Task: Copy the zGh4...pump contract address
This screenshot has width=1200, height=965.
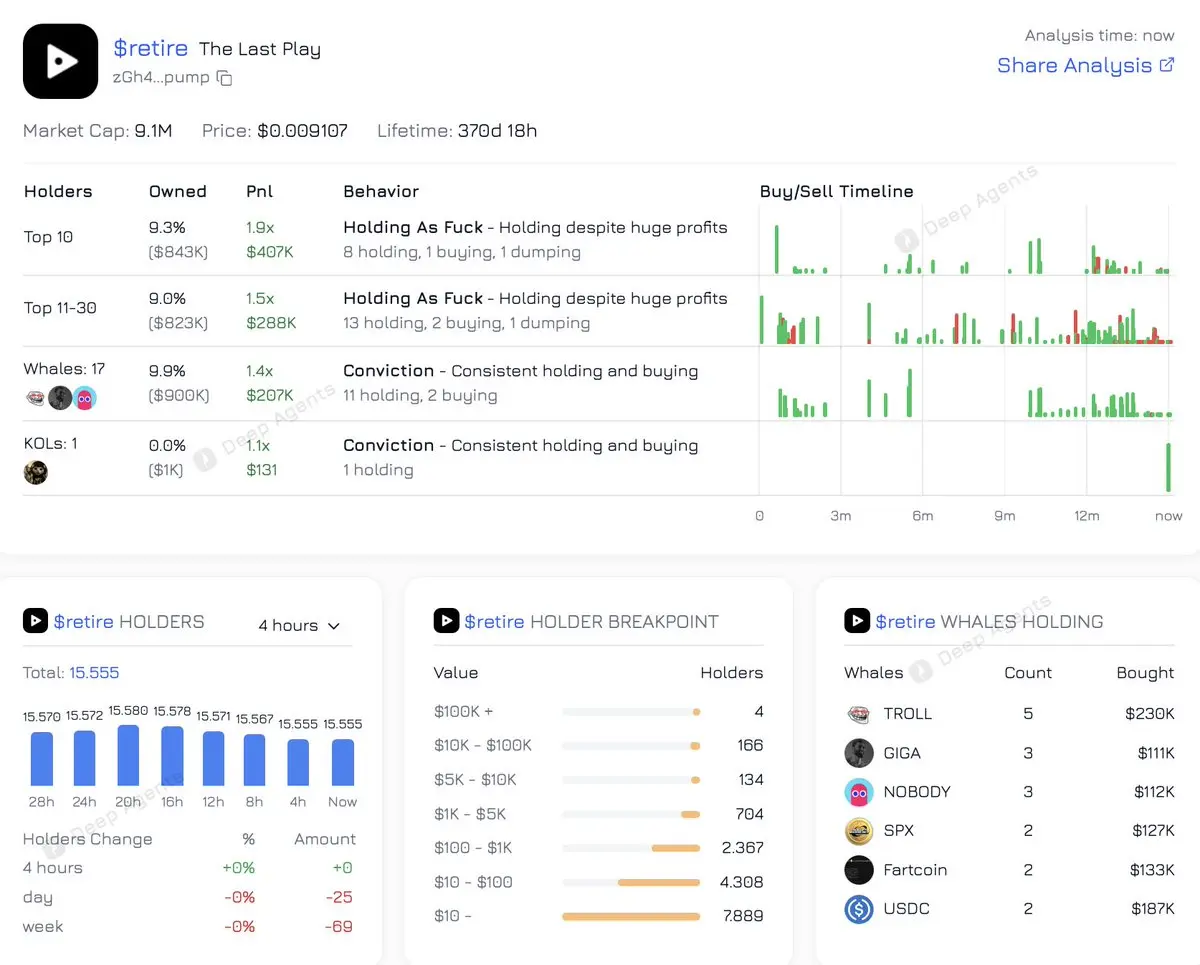Action: [x=225, y=78]
